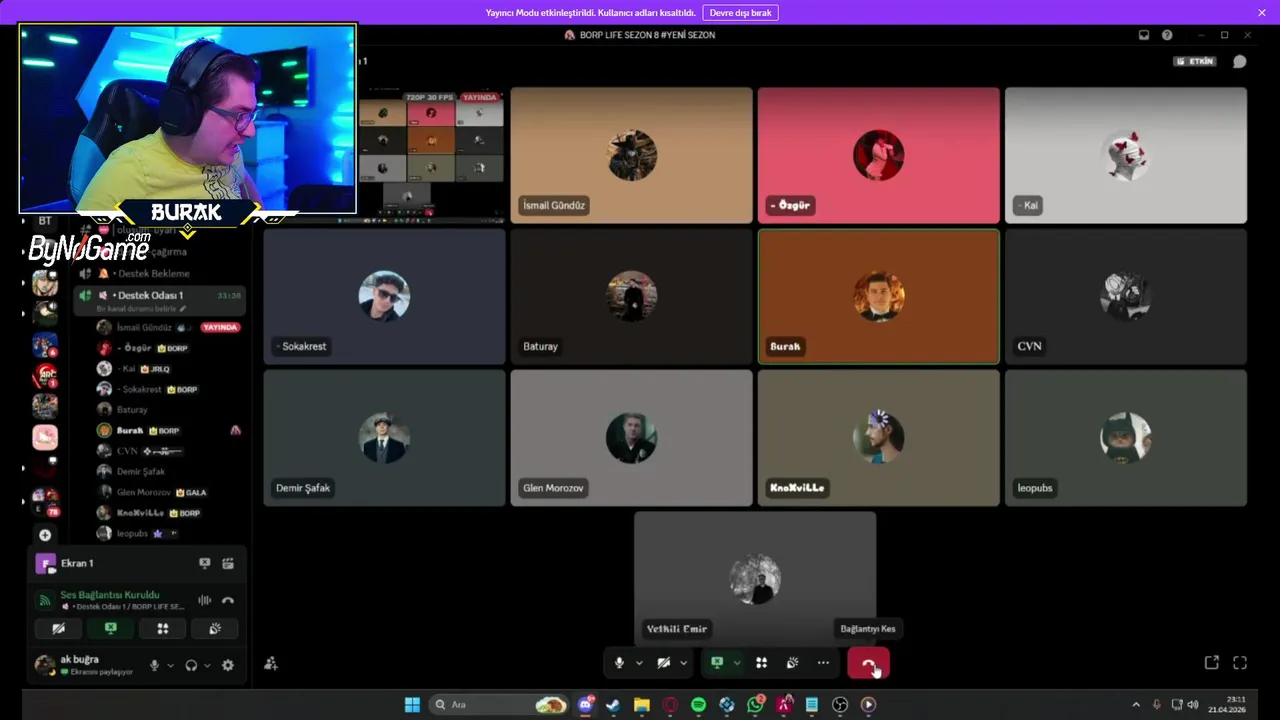Focus Özgür's pink video tile
The width and height of the screenshot is (1280, 720).
878,155
